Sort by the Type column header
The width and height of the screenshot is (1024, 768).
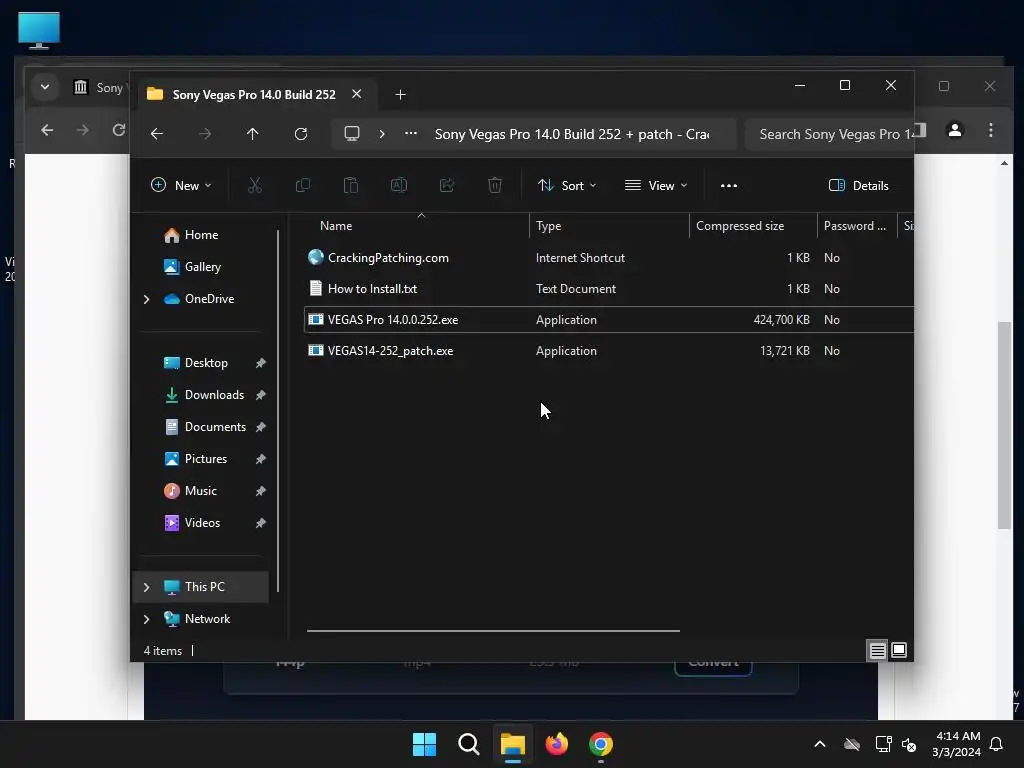click(609, 226)
